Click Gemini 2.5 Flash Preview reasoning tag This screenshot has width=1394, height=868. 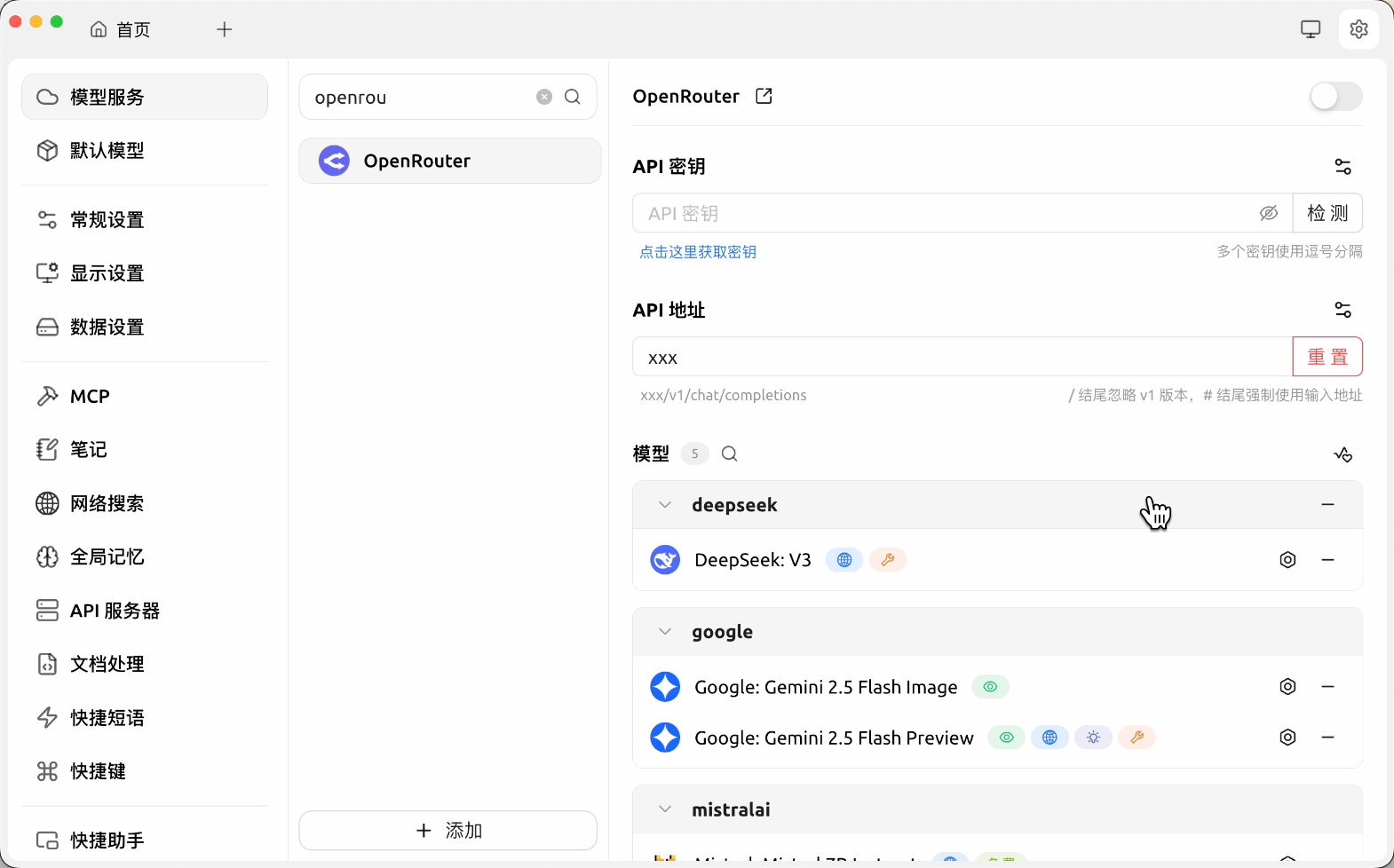(x=1093, y=738)
